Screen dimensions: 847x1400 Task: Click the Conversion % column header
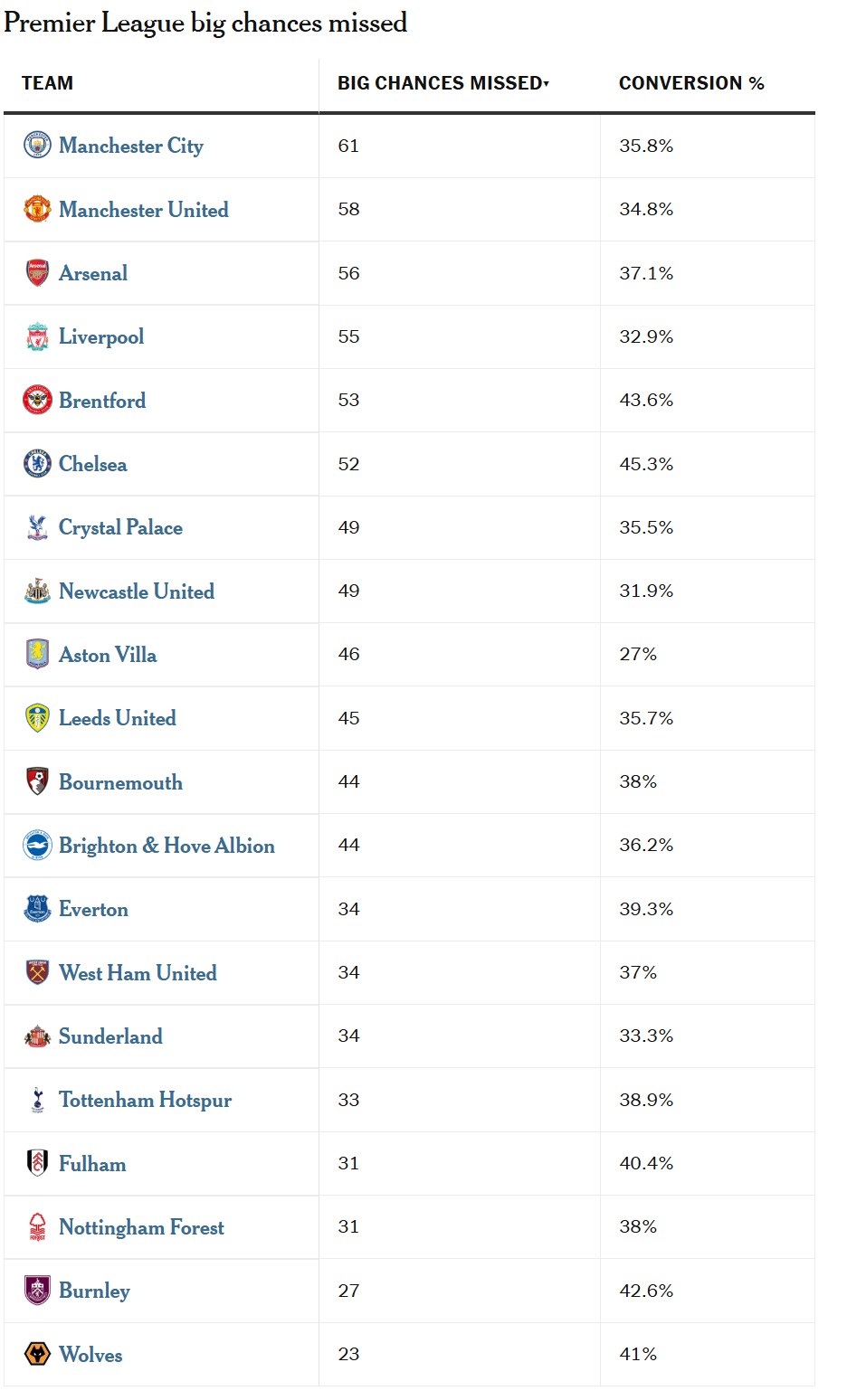pos(691,83)
